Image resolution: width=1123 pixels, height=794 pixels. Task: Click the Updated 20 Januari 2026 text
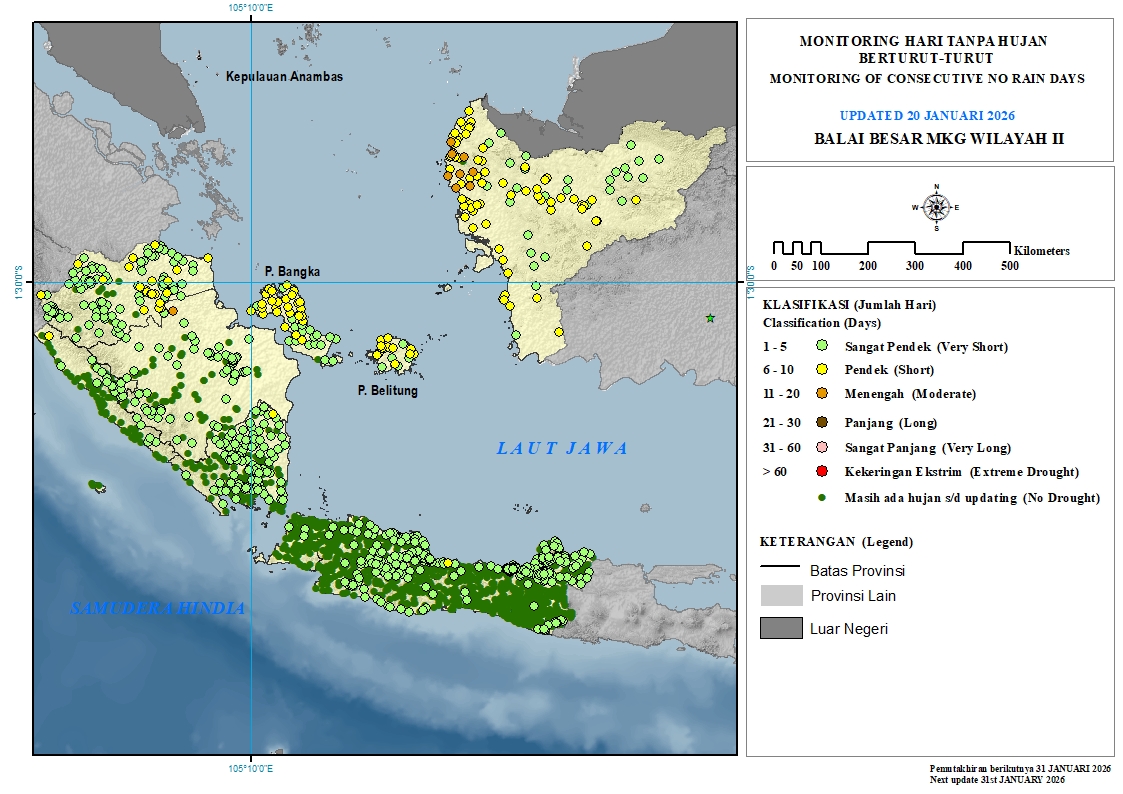coord(927,116)
